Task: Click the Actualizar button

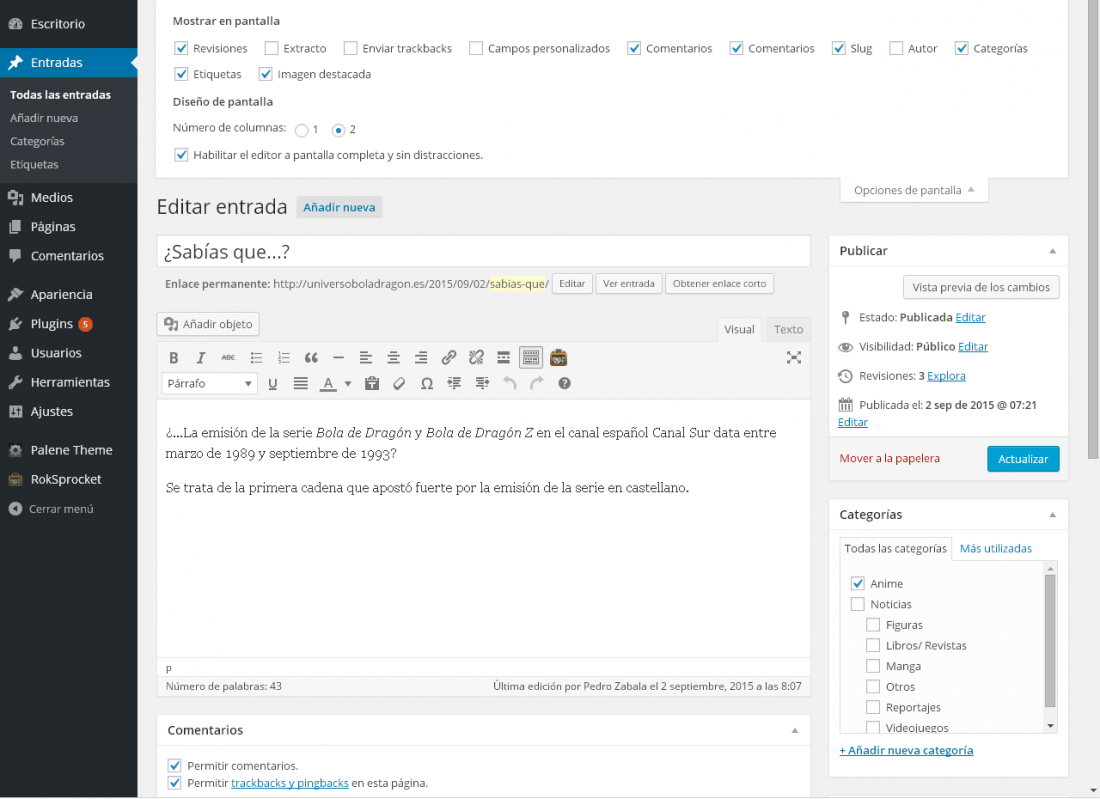Action: point(1023,459)
